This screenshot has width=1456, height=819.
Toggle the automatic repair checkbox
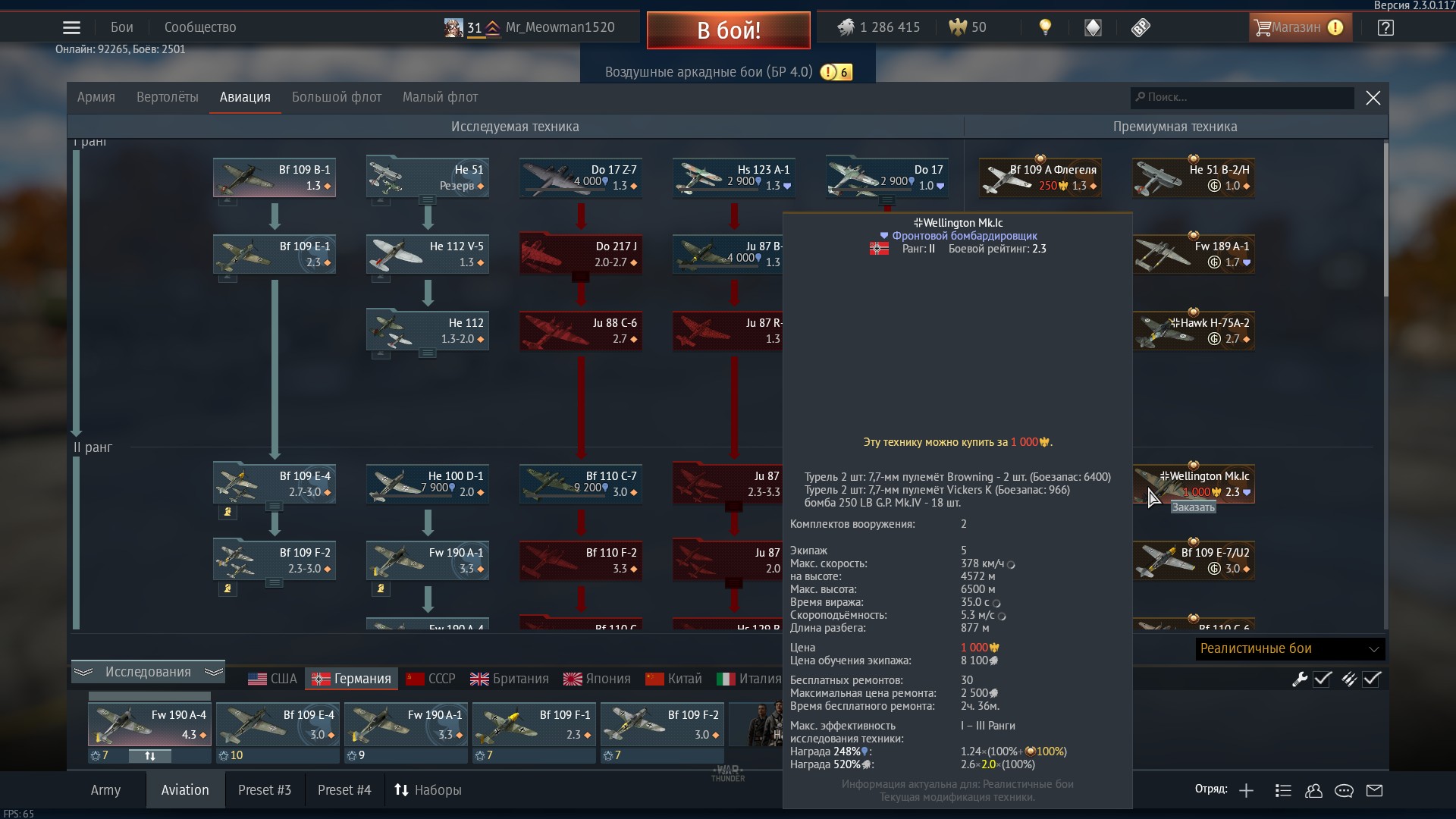tap(1323, 679)
